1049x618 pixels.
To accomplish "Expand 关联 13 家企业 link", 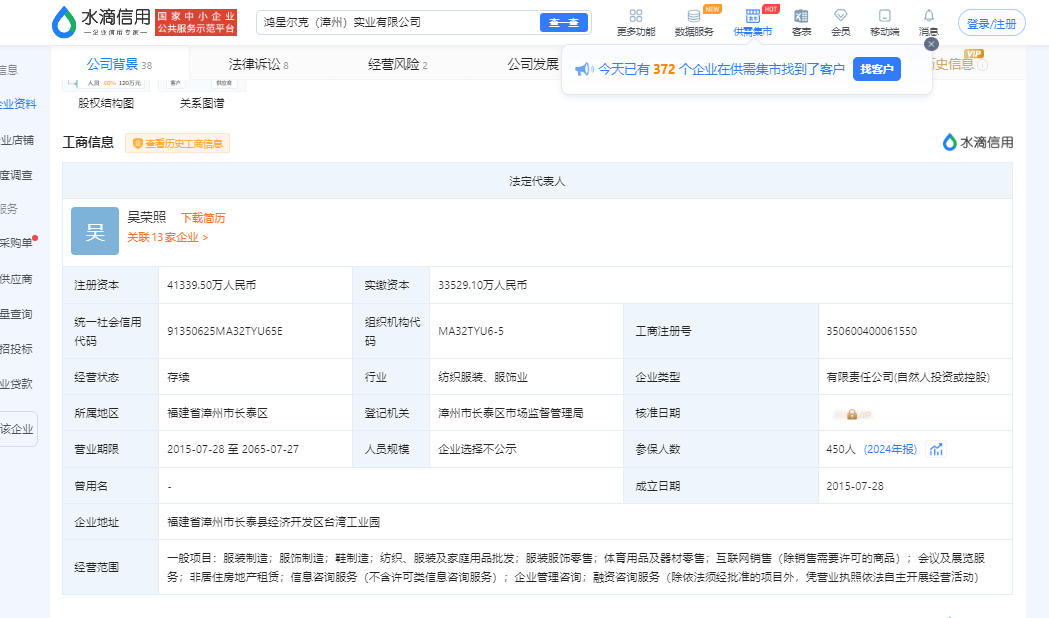I will pyautogui.click(x=167, y=238).
